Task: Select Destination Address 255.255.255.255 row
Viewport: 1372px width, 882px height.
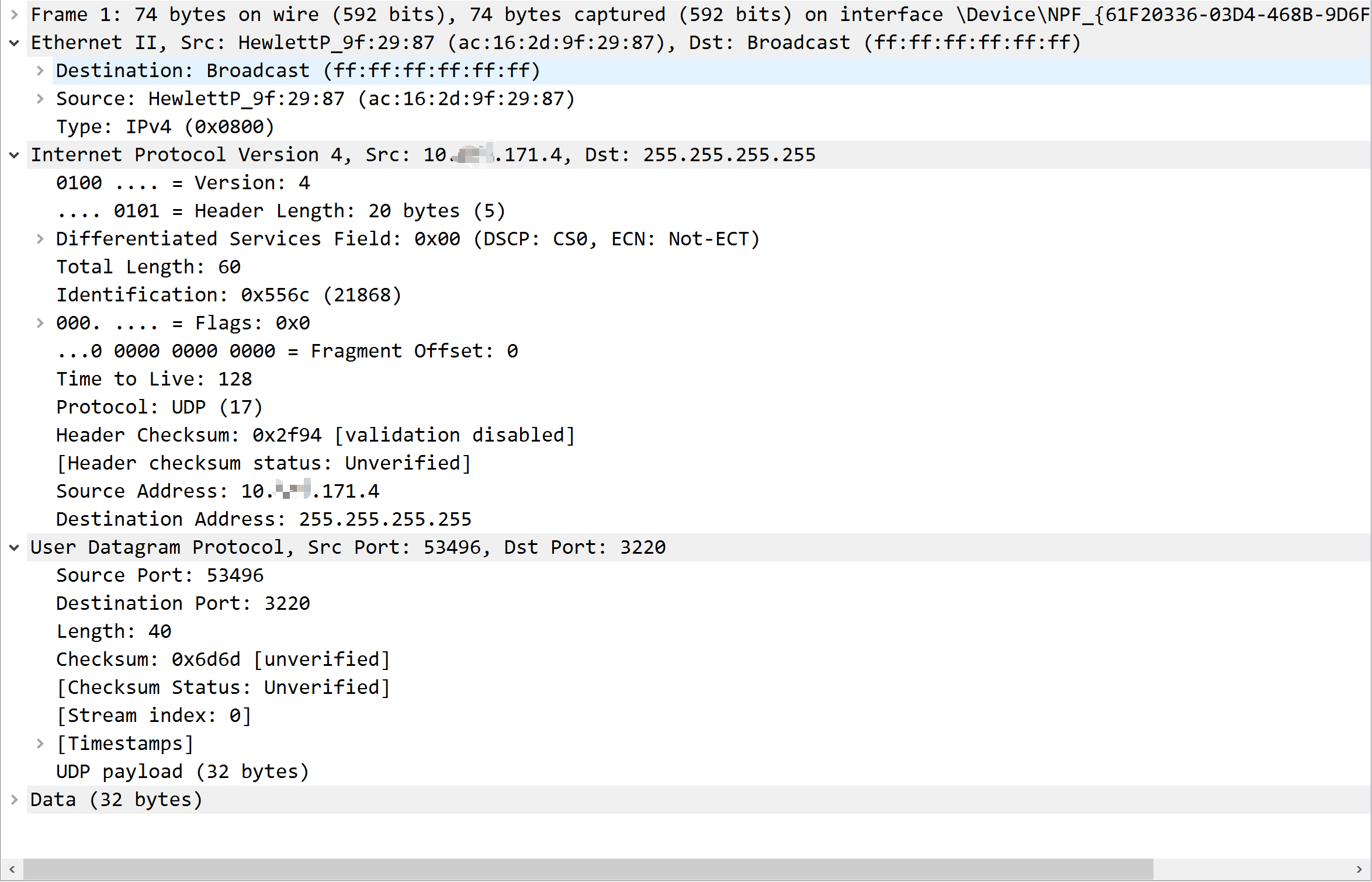Action: [264, 519]
